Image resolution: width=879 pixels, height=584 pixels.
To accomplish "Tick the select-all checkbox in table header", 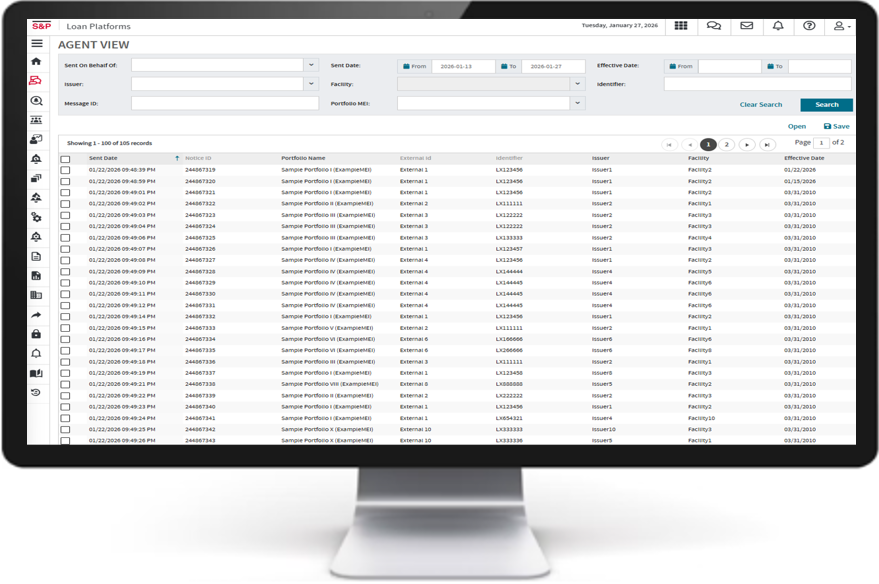I will click(66, 159).
